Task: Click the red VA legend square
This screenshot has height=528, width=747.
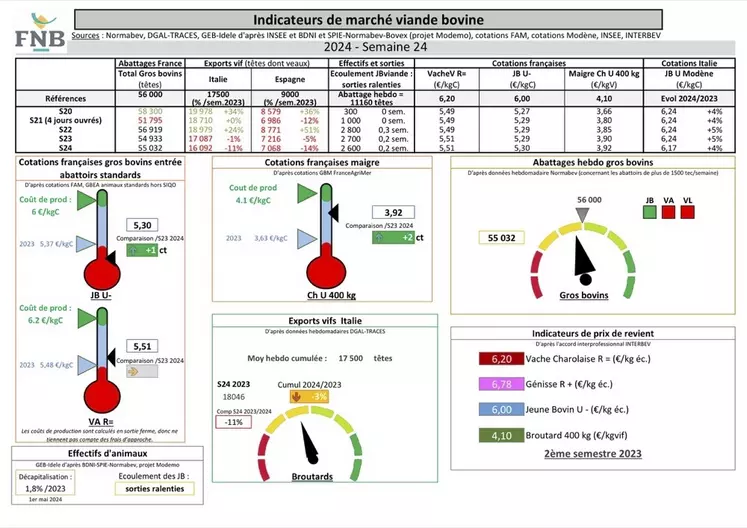Action: click(668, 212)
